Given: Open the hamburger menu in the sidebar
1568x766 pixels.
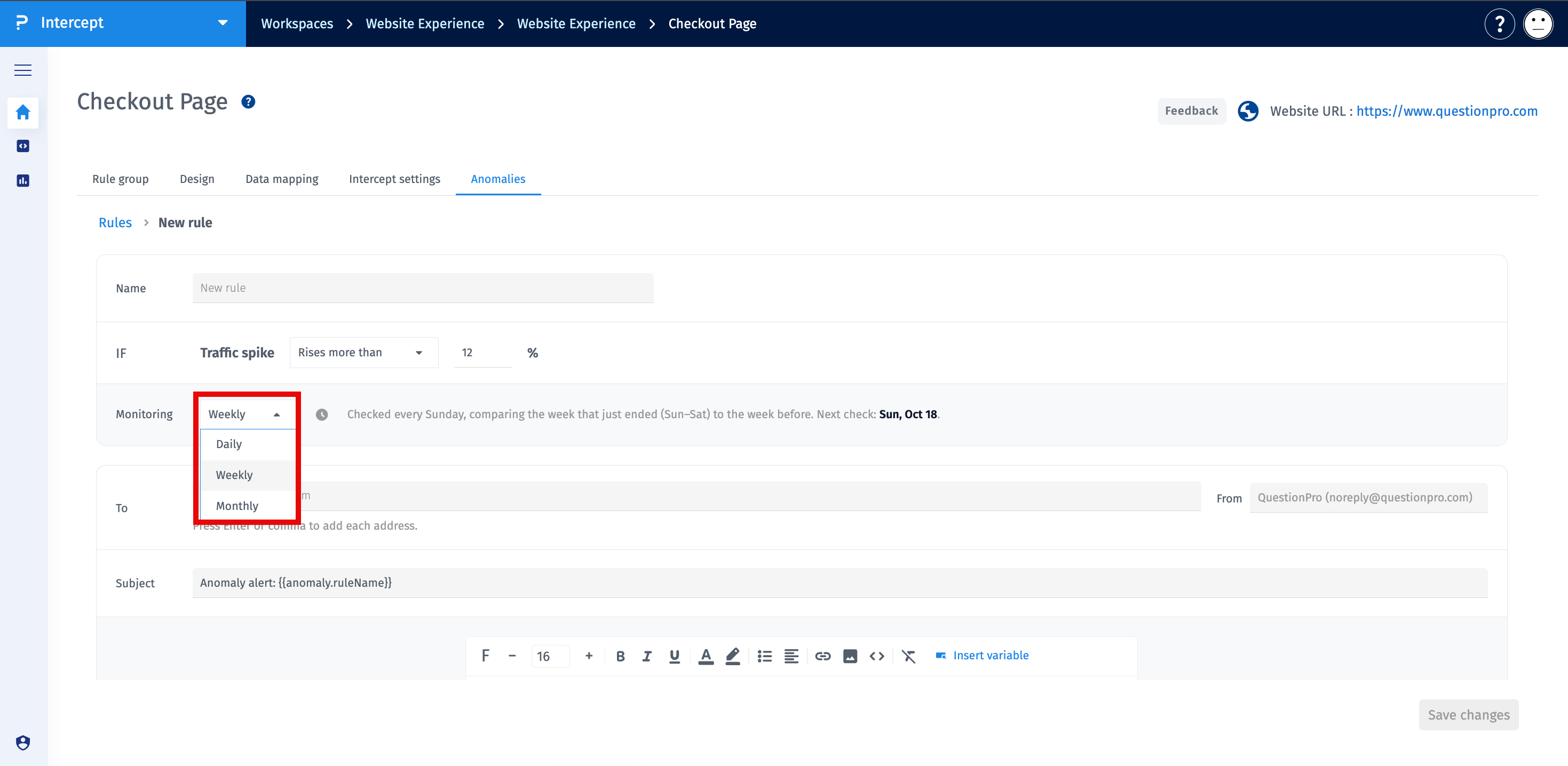Looking at the screenshot, I should pyautogui.click(x=22, y=70).
